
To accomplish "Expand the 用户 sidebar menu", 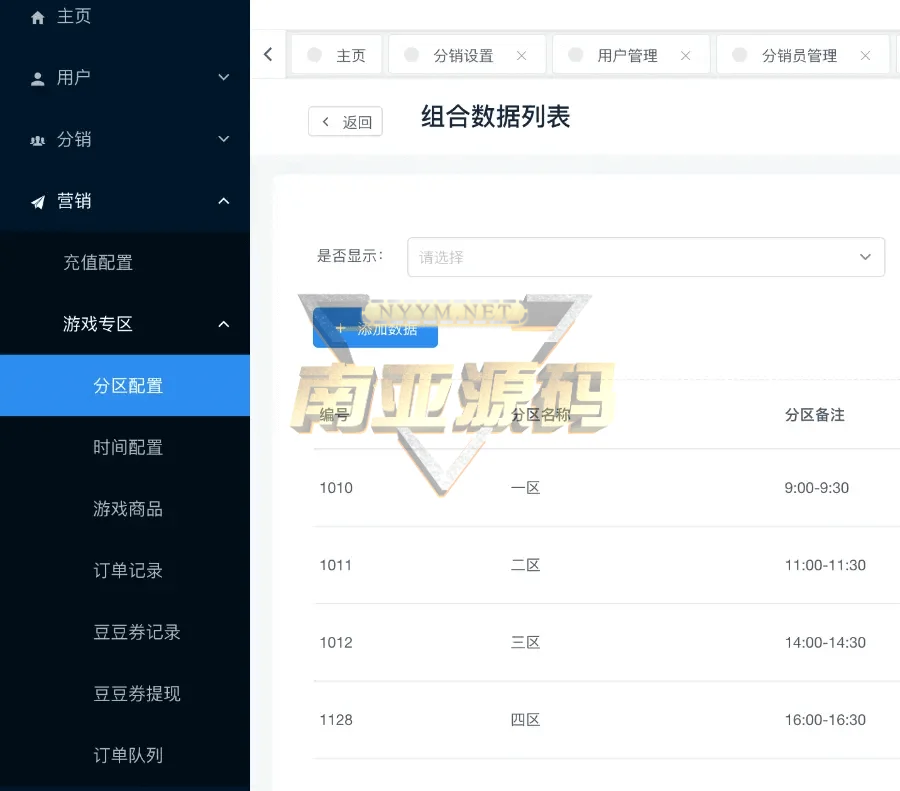I will (x=224, y=78).
